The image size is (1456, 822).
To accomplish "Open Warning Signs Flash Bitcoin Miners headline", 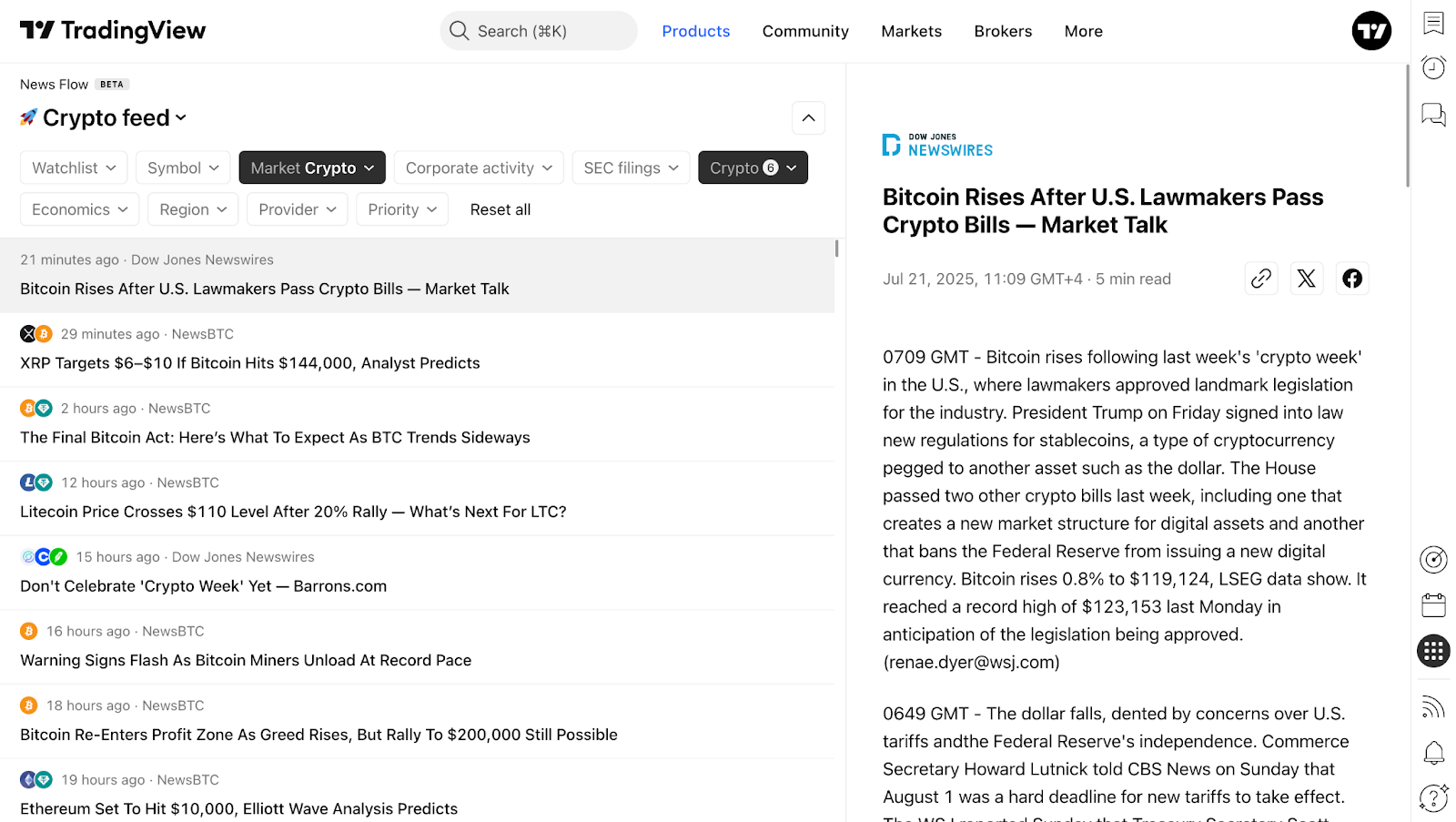I will click(246, 661).
